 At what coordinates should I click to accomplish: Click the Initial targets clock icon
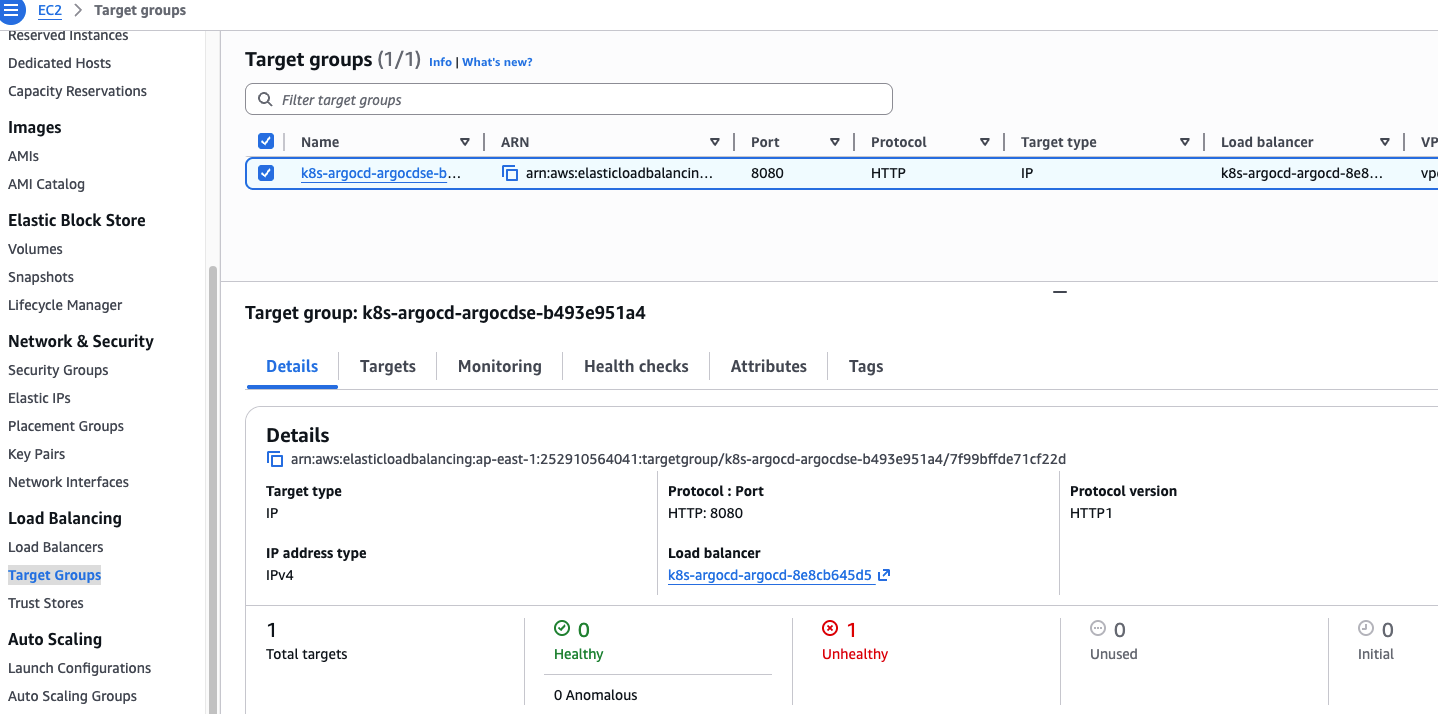[x=1366, y=629]
